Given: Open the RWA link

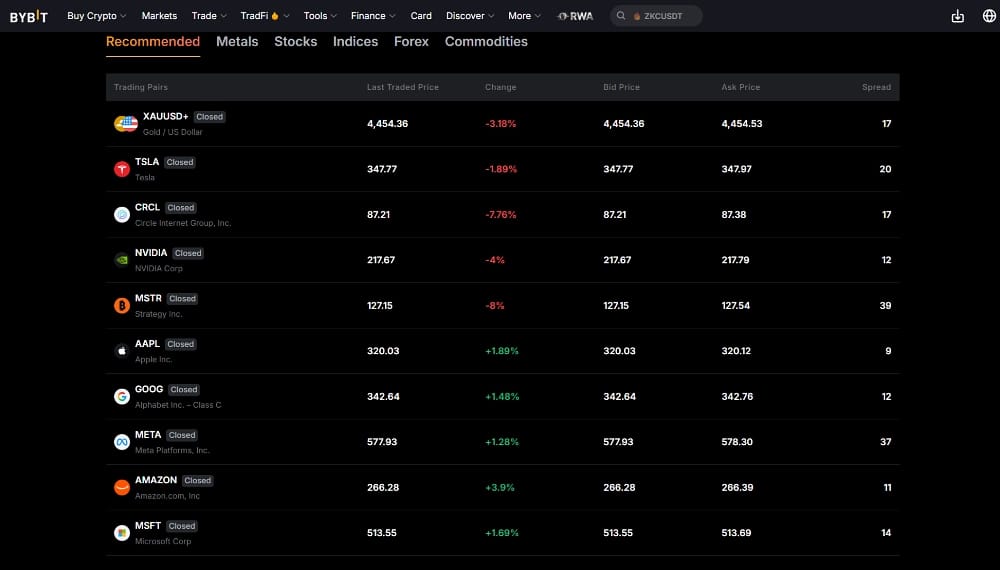Looking at the screenshot, I should pyautogui.click(x=575, y=16).
